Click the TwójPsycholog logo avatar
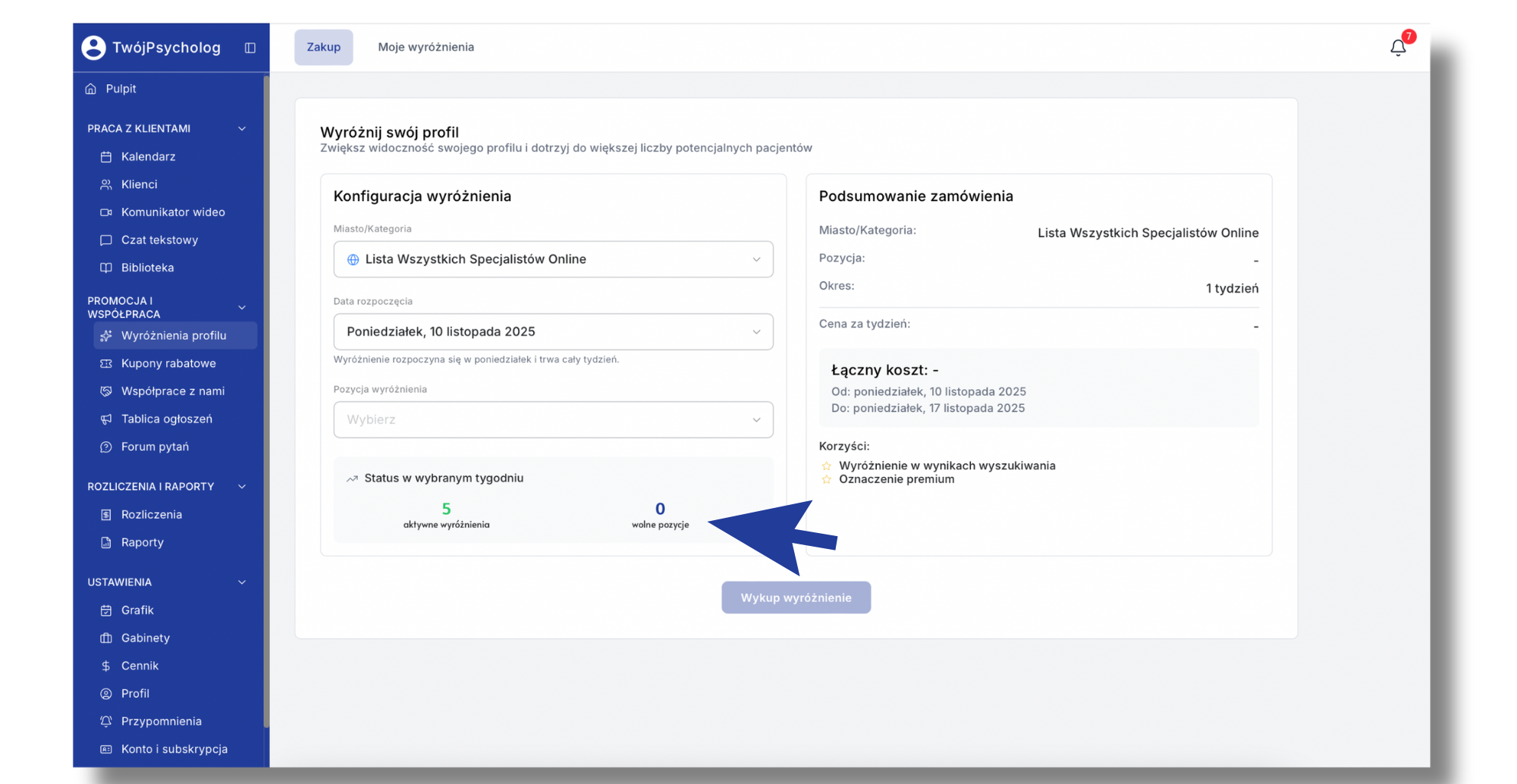The height and width of the screenshot is (784, 1517). click(x=93, y=48)
